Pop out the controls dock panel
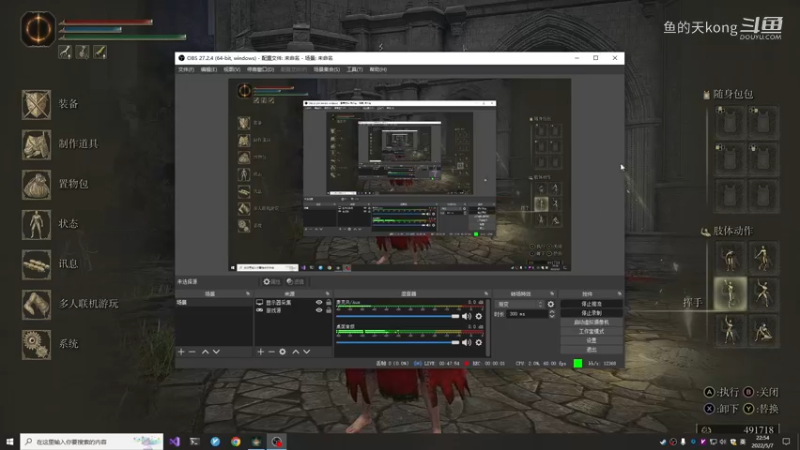This screenshot has height=450, width=800. click(x=619, y=294)
